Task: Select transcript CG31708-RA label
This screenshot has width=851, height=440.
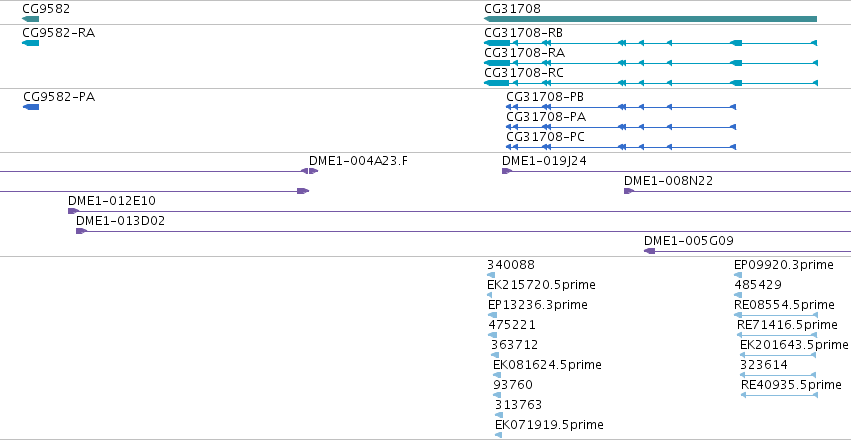Action: coord(524,53)
